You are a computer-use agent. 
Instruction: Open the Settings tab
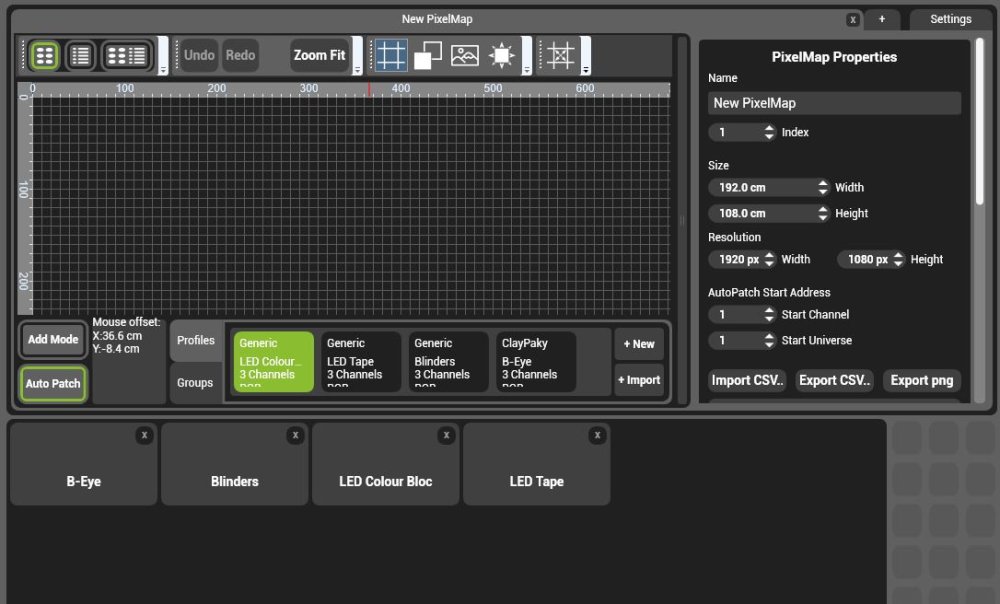[x=949, y=18]
